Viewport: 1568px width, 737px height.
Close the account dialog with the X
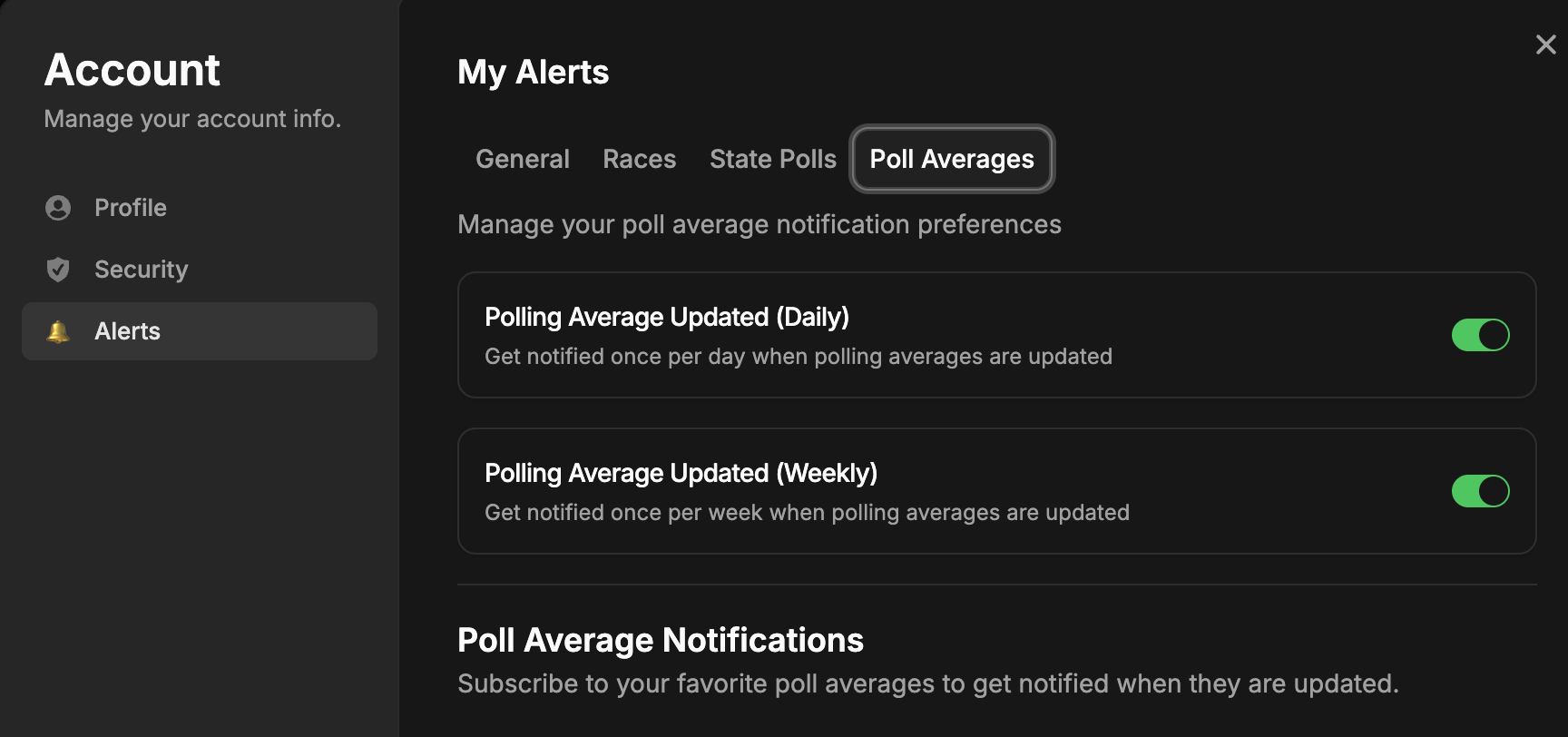[x=1545, y=44]
